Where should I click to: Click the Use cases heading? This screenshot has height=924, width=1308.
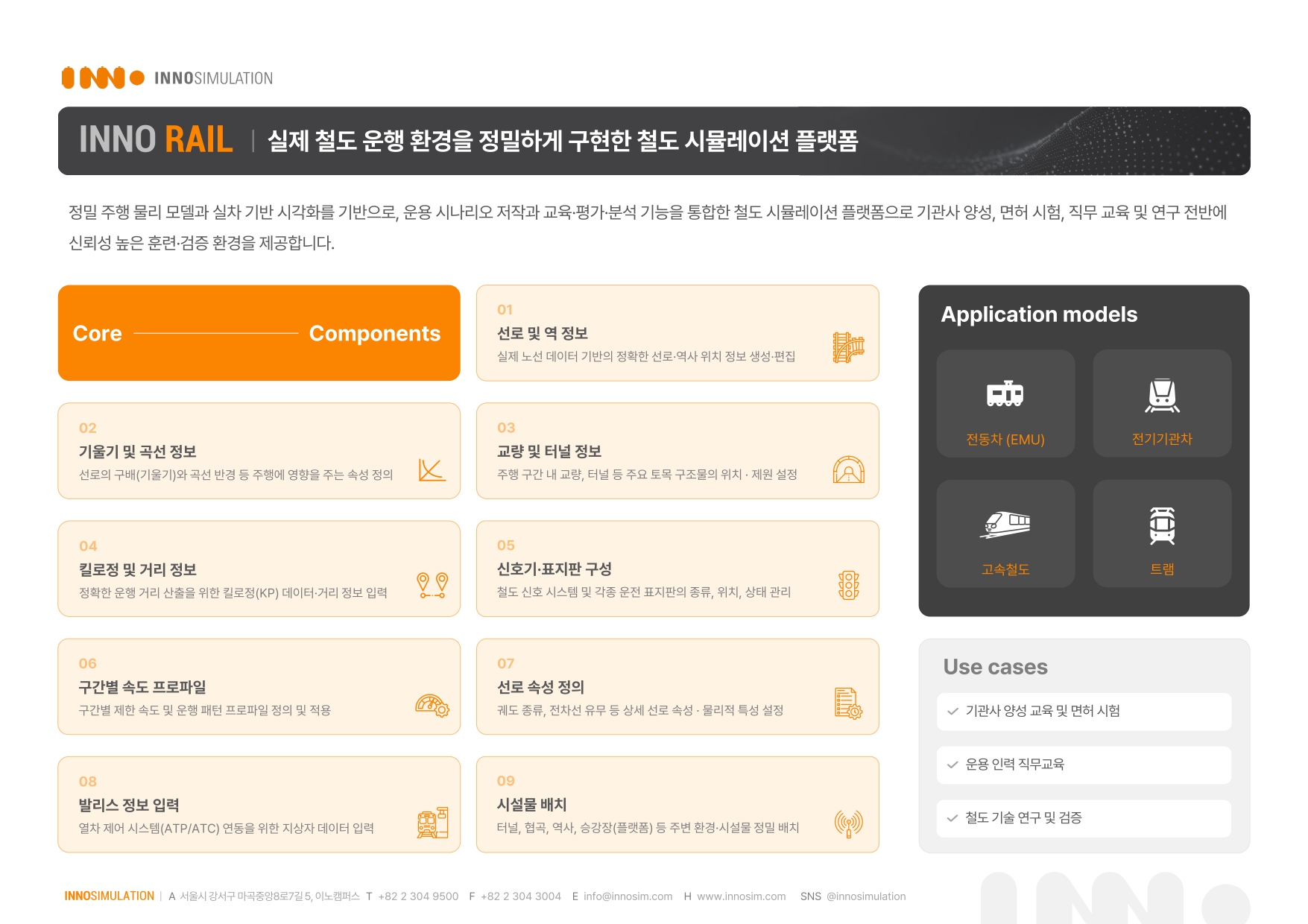pos(995,667)
